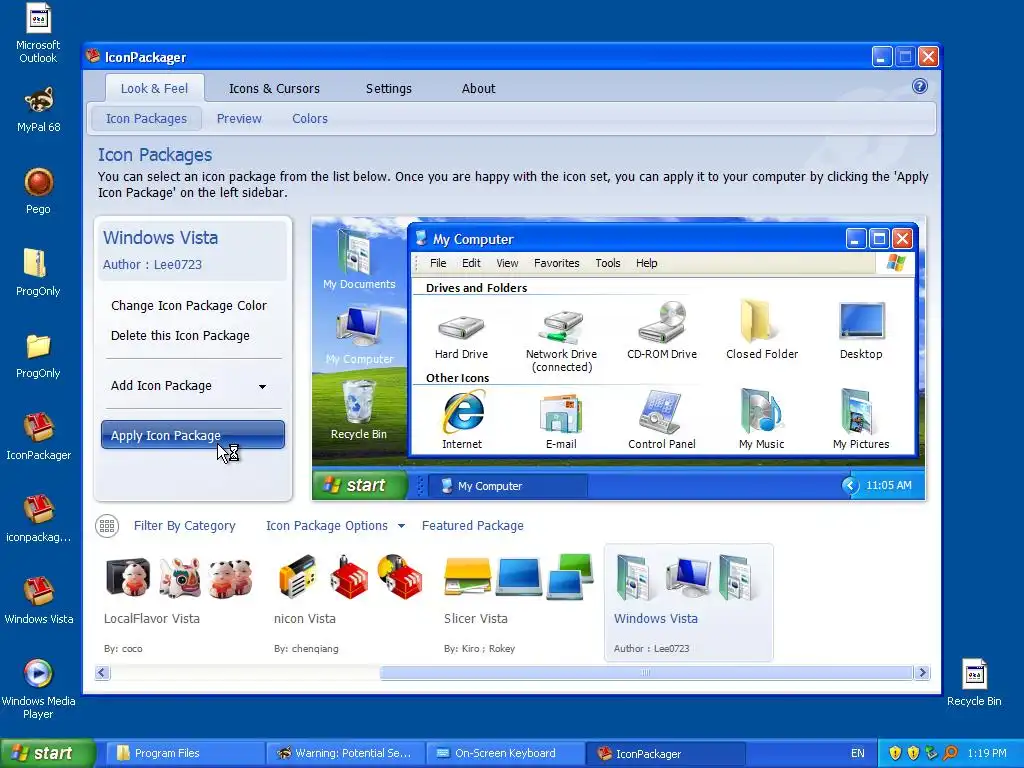
Task: Select the LocalFlavor Vista package thumbnail
Action: (x=179, y=603)
